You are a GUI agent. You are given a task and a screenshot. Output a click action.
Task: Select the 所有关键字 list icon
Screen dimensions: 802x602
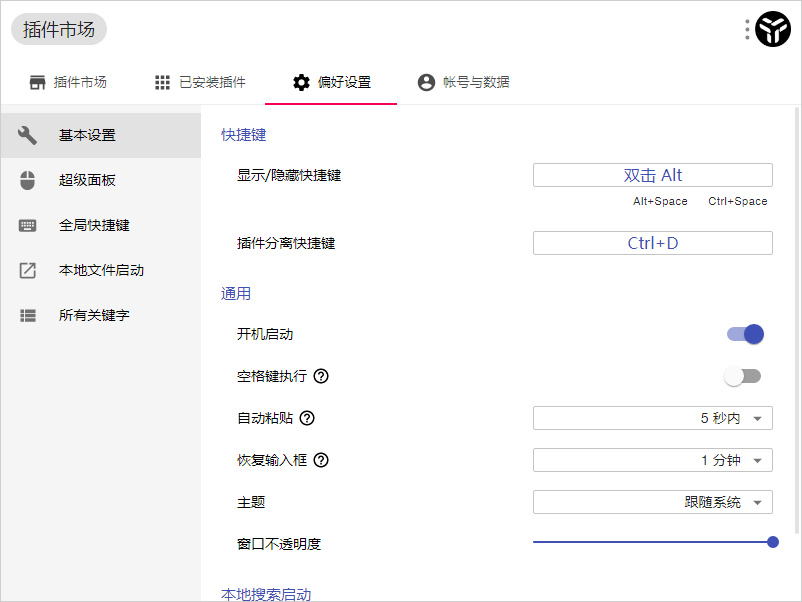(28, 315)
